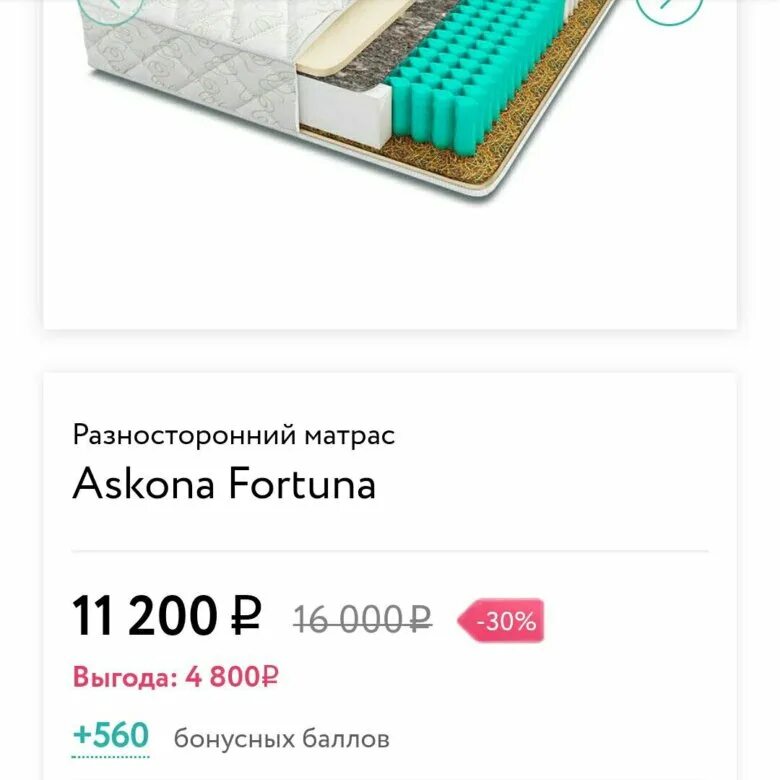Image resolution: width=780 pixels, height=780 pixels.
Task: Tap the white foam side block
Action: 340,105
